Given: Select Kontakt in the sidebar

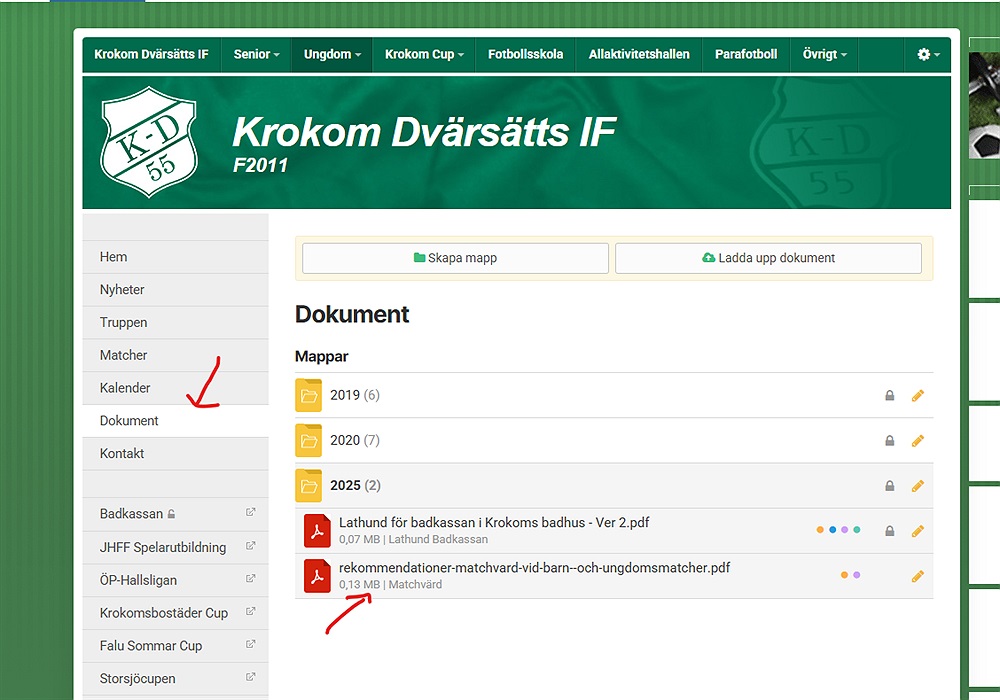Looking at the screenshot, I should (x=175, y=453).
